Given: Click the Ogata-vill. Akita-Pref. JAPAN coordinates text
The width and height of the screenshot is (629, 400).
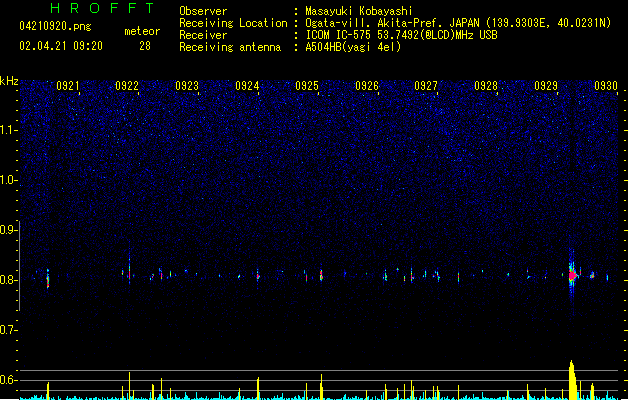Looking at the screenshot, I should (x=458, y=23).
